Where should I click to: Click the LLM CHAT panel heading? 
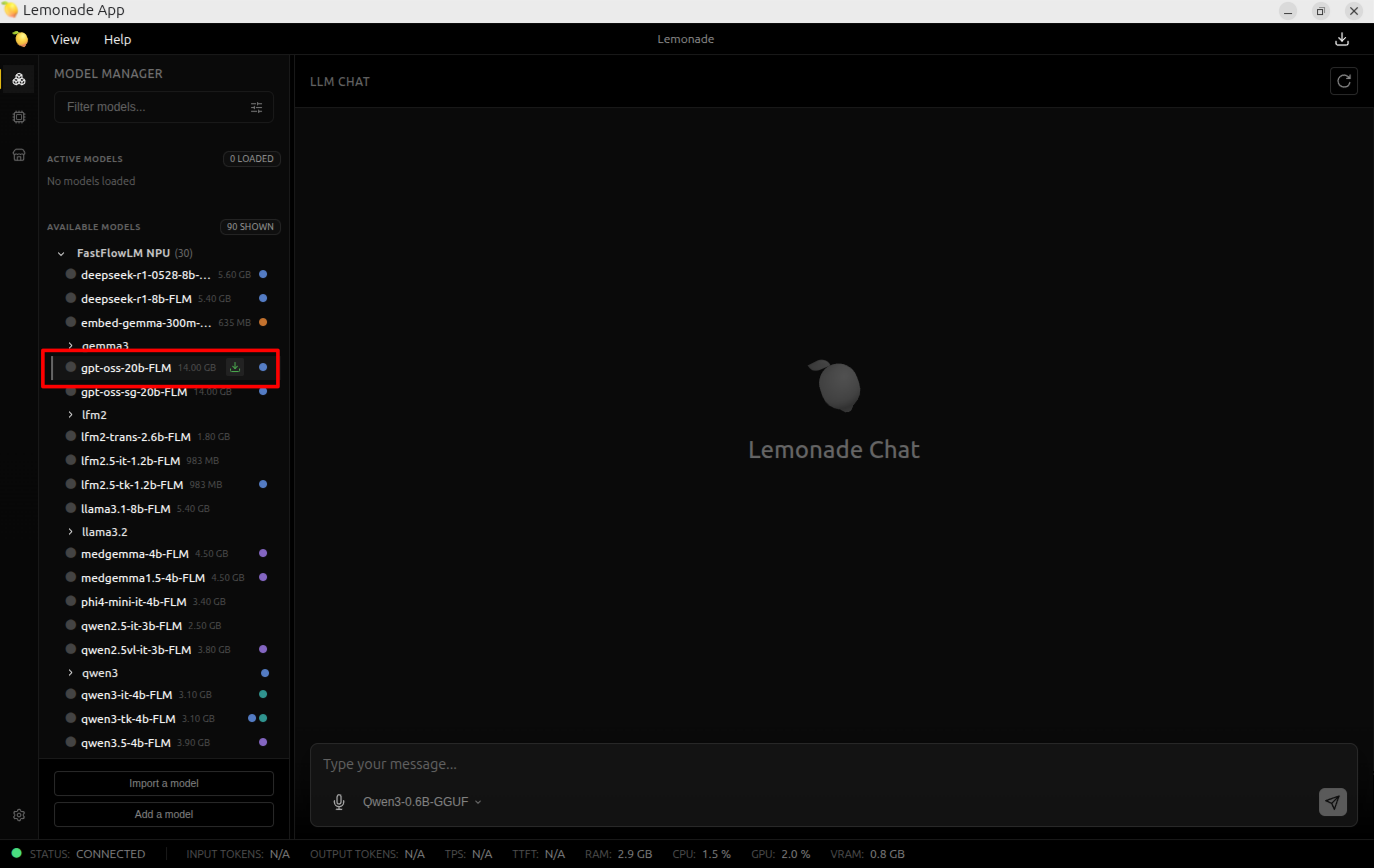tap(340, 82)
